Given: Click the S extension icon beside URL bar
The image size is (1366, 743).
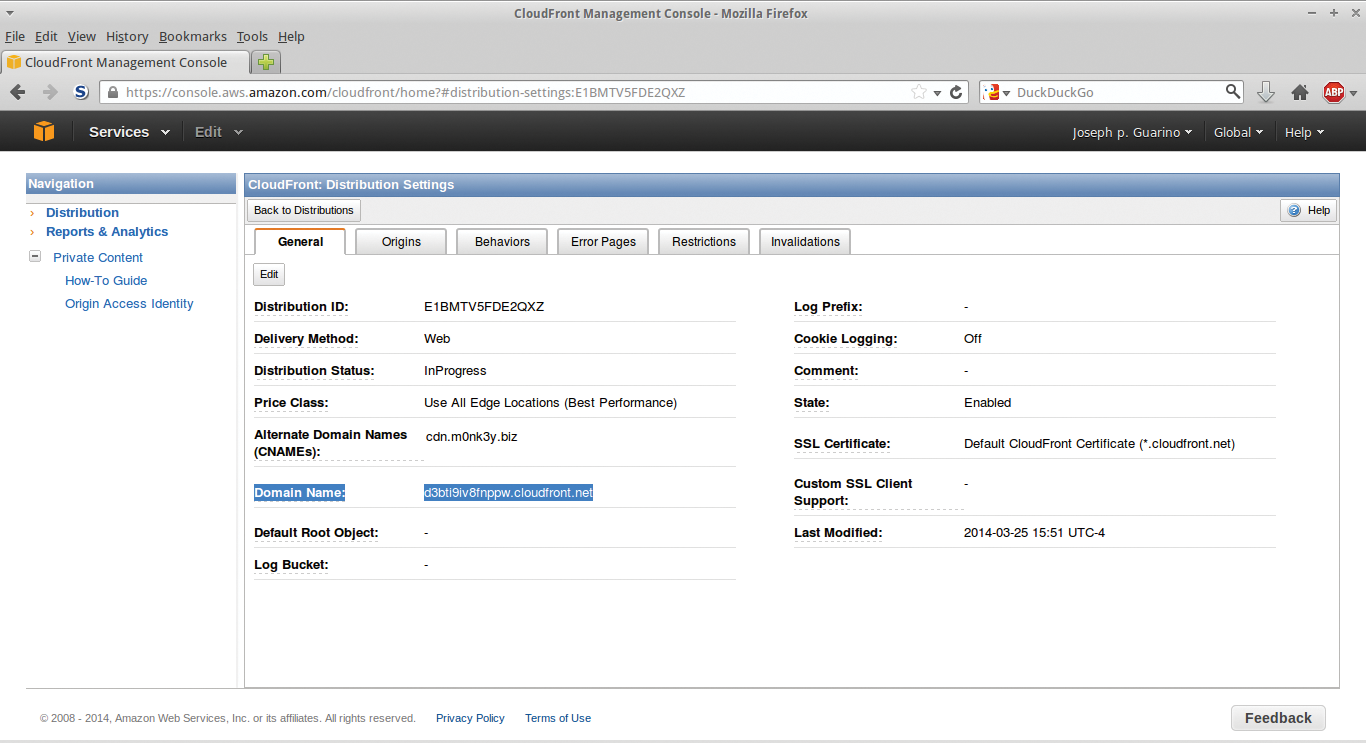Looking at the screenshot, I should coord(81,92).
